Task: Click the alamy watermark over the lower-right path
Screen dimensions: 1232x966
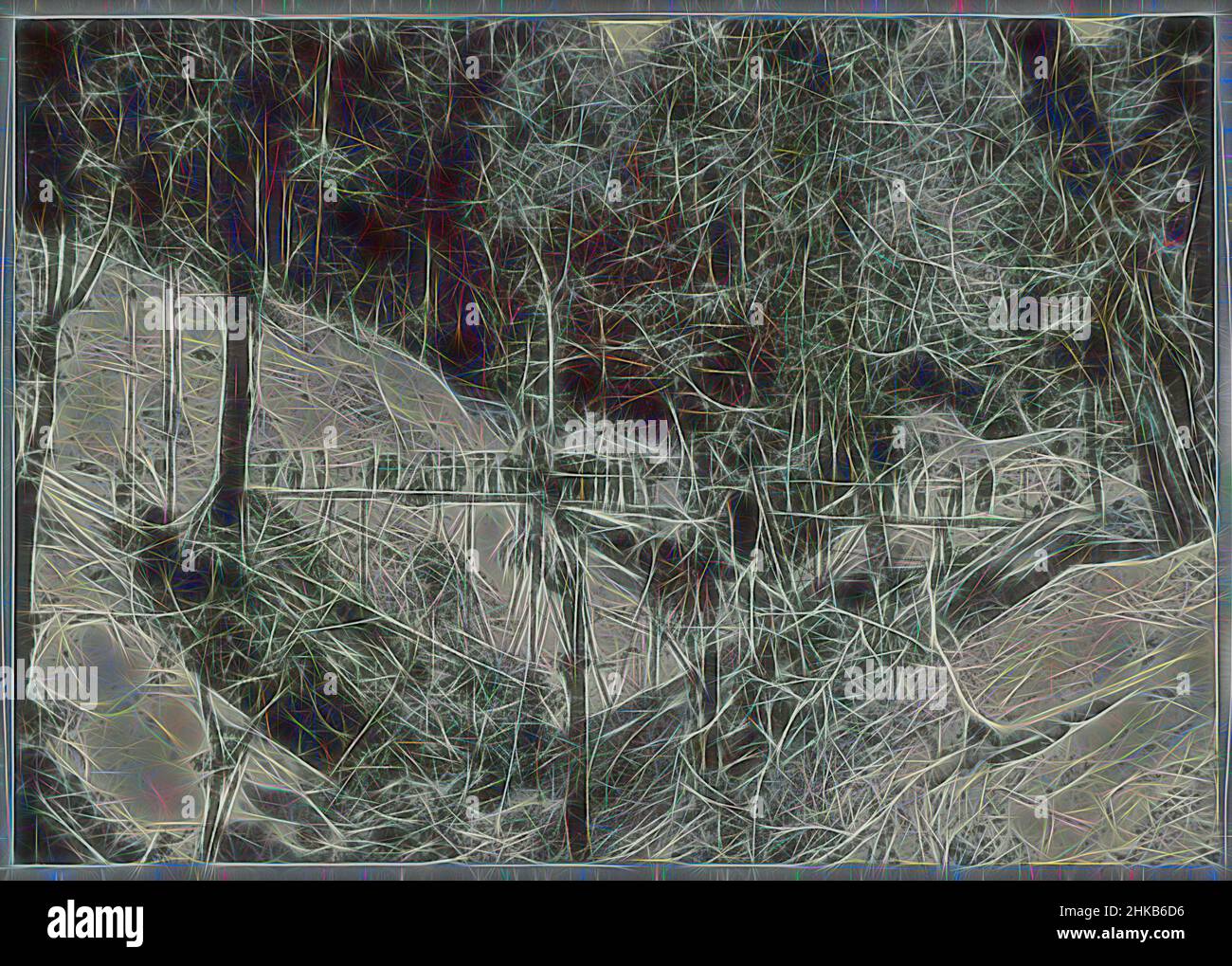Action: [897, 683]
